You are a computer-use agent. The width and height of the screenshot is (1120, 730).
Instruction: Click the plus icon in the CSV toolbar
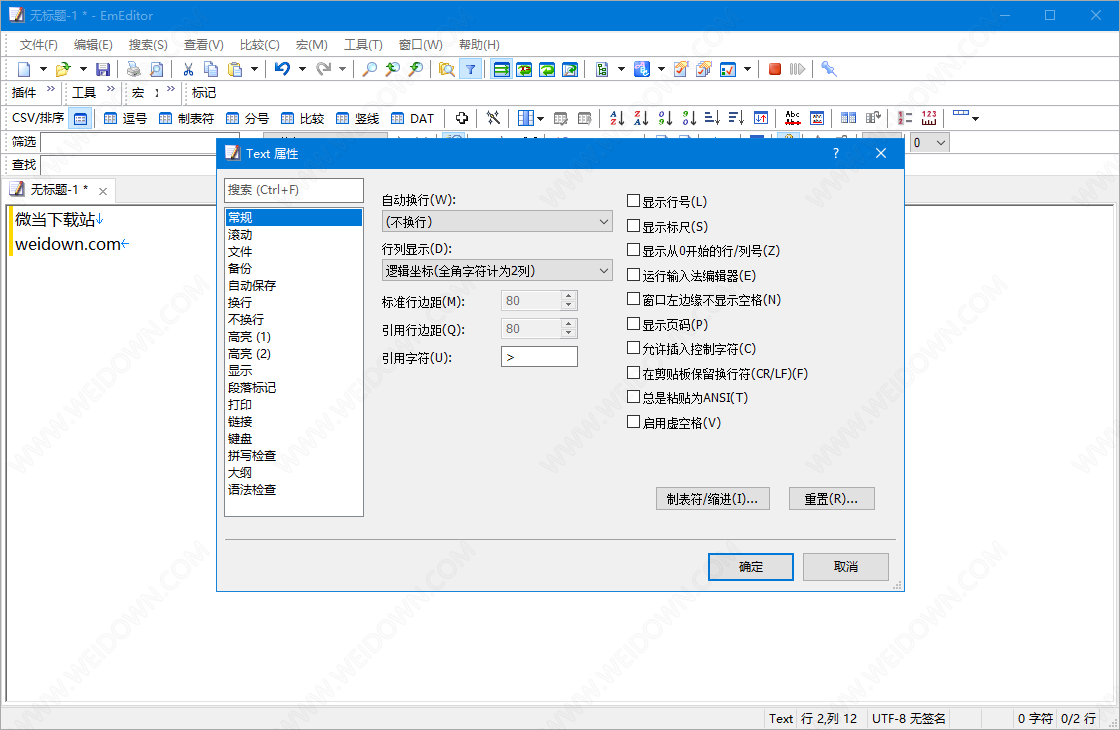(462, 118)
